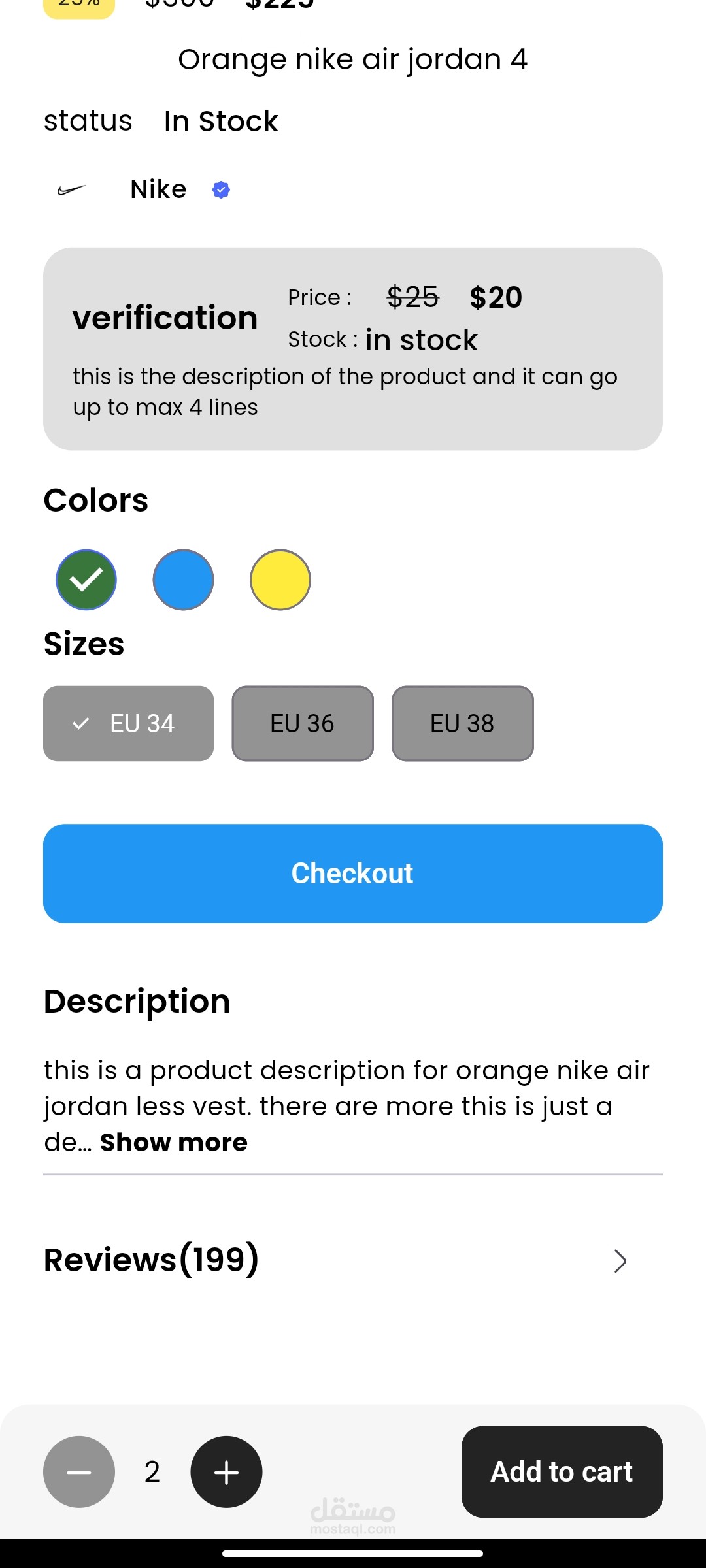Select size EU 34
Viewport: 706px width, 1568px height.
pyautogui.click(x=129, y=723)
